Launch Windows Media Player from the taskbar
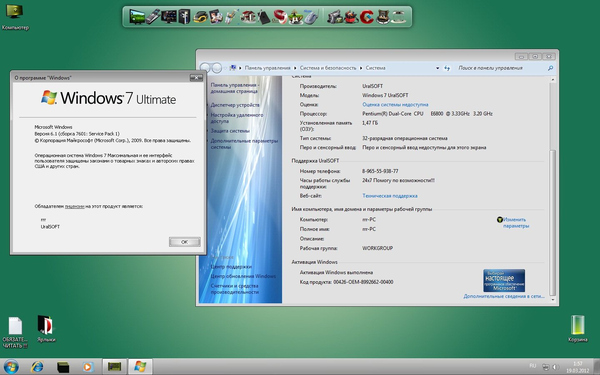The width and height of the screenshot is (600, 375). coord(88,367)
